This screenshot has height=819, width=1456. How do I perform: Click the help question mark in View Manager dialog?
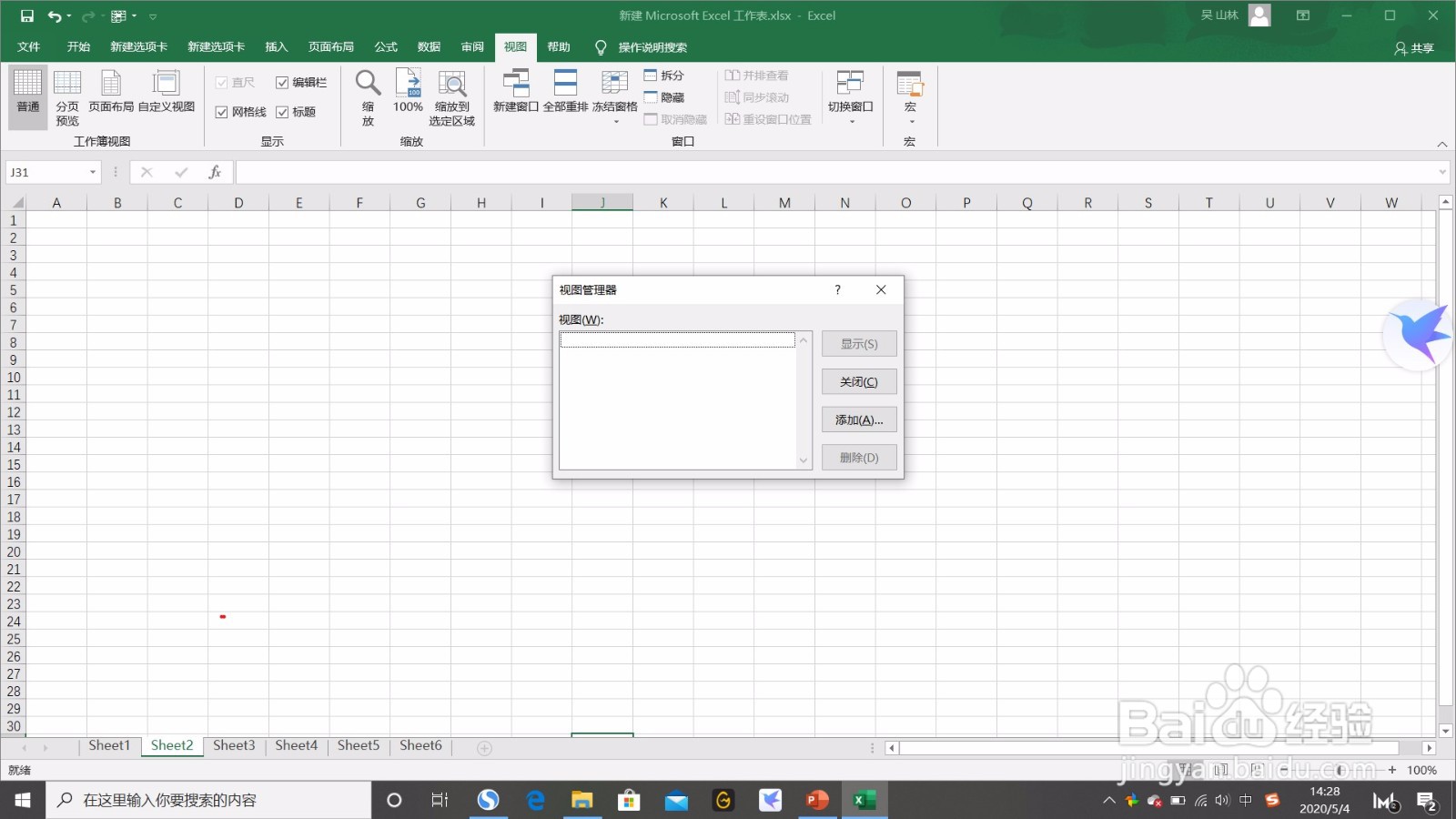(x=837, y=289)
